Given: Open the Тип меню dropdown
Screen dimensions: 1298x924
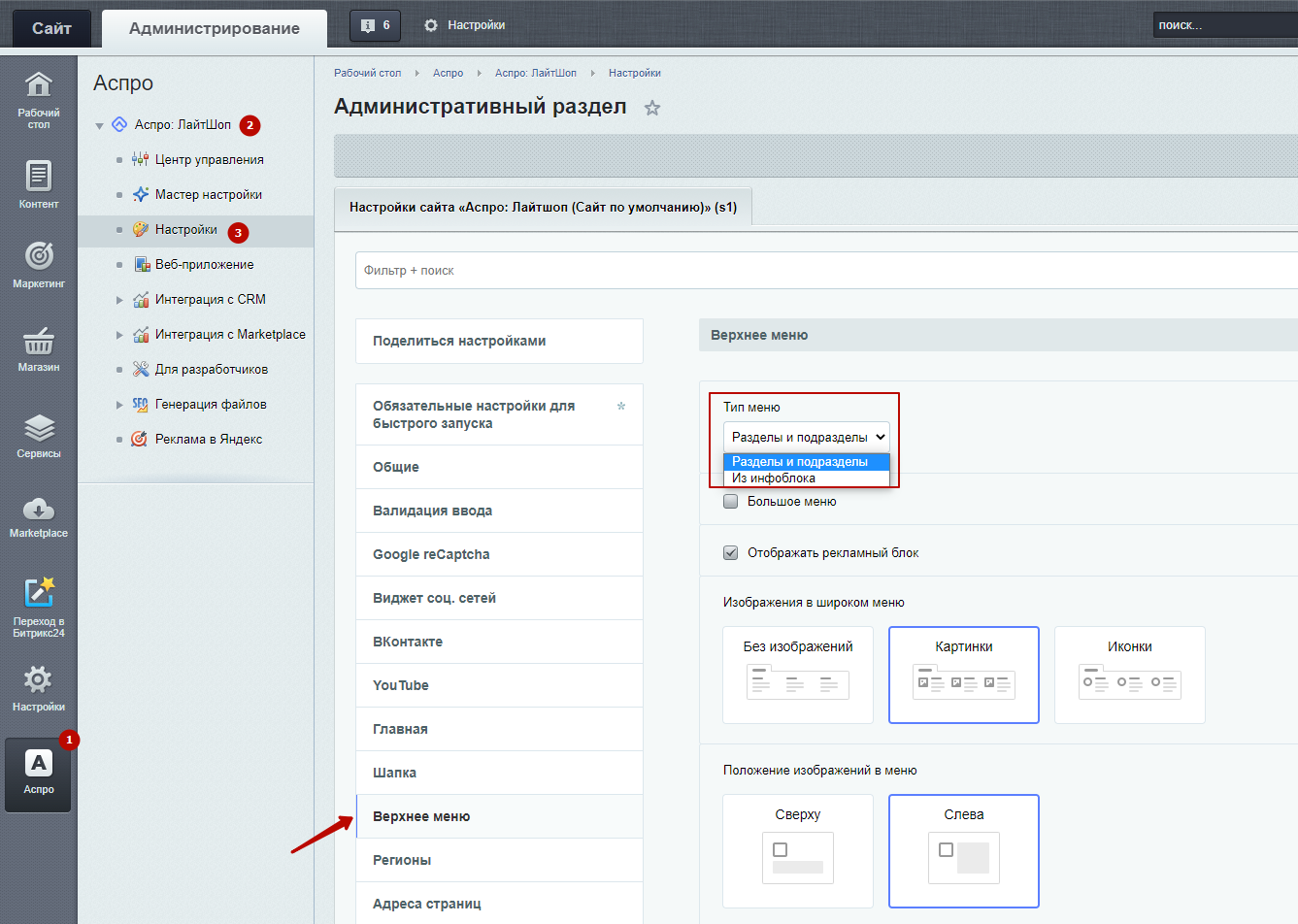Looking at the screenshot, I should coord(807,437).
